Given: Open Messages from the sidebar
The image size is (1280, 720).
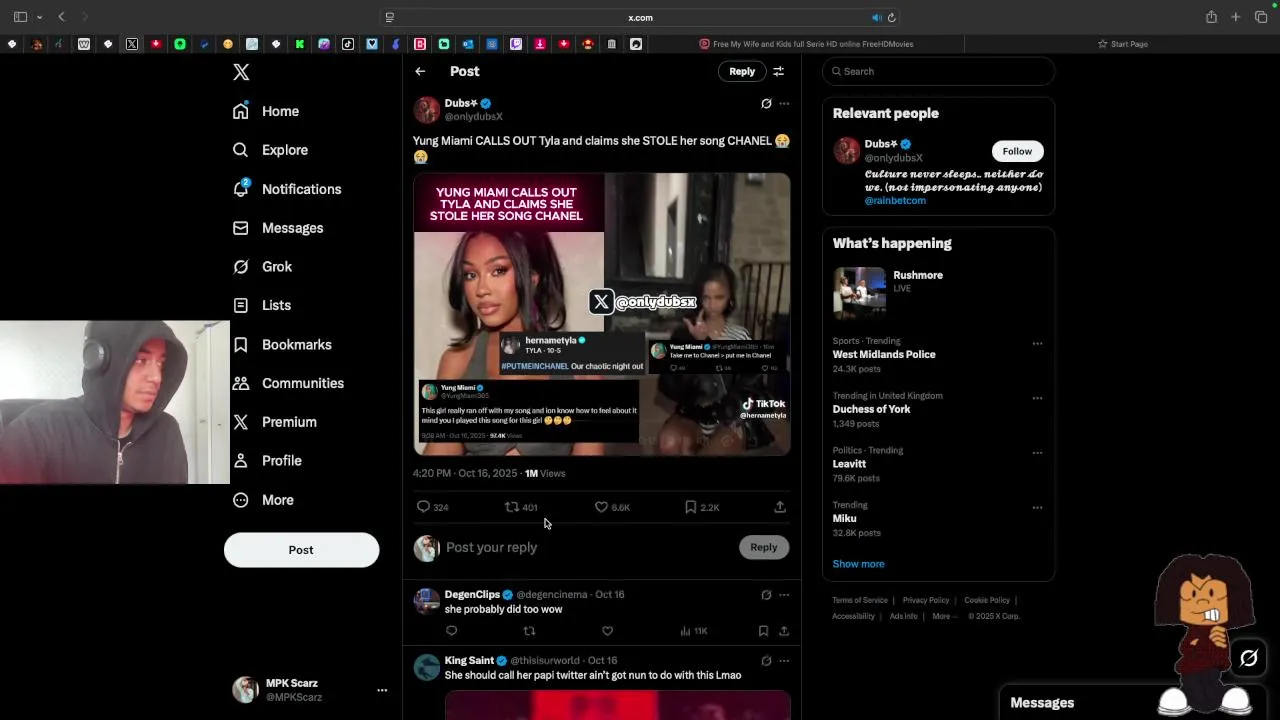Looking at the screenshot, I should 278,228.
